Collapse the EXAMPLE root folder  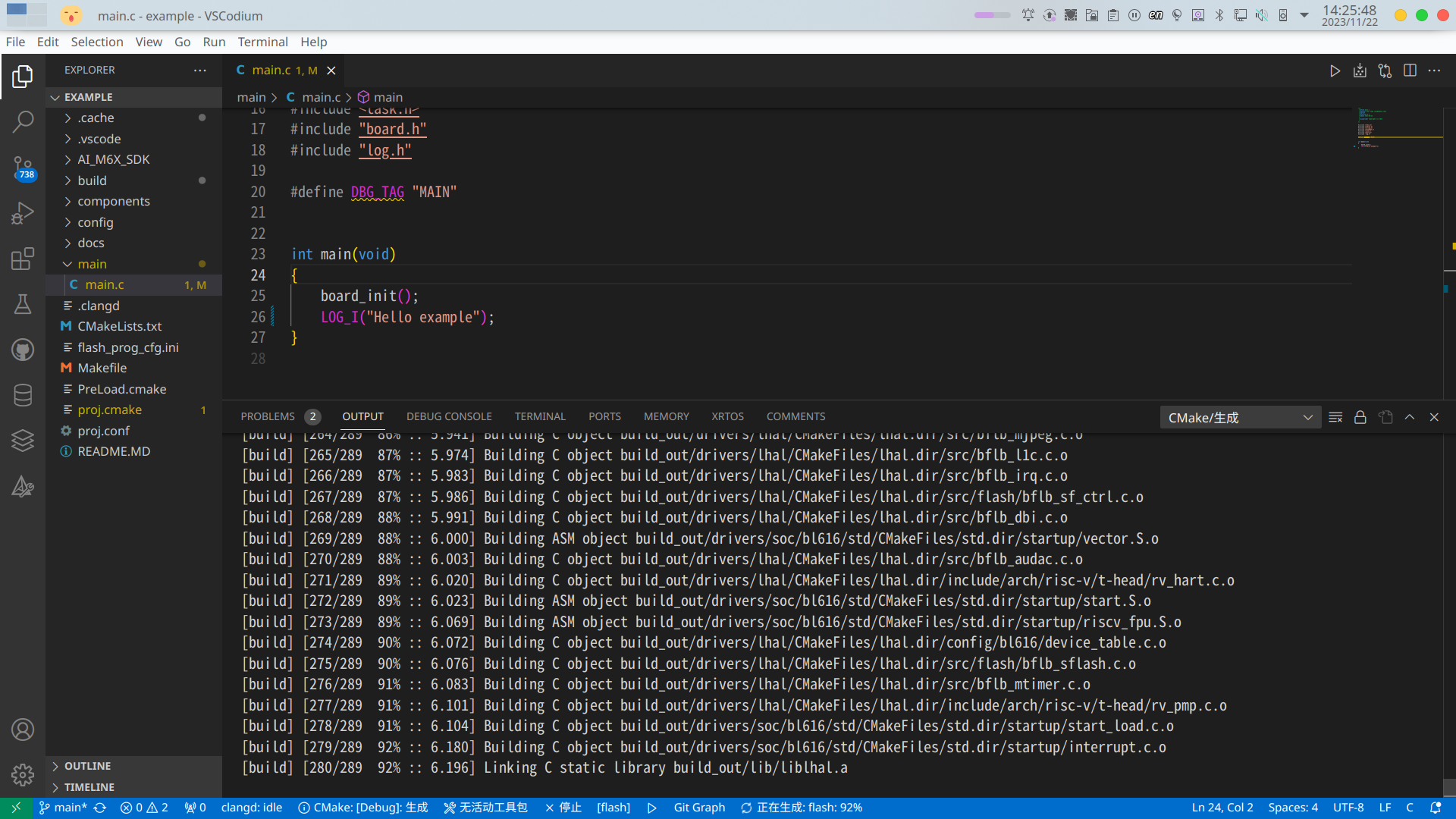133,97
